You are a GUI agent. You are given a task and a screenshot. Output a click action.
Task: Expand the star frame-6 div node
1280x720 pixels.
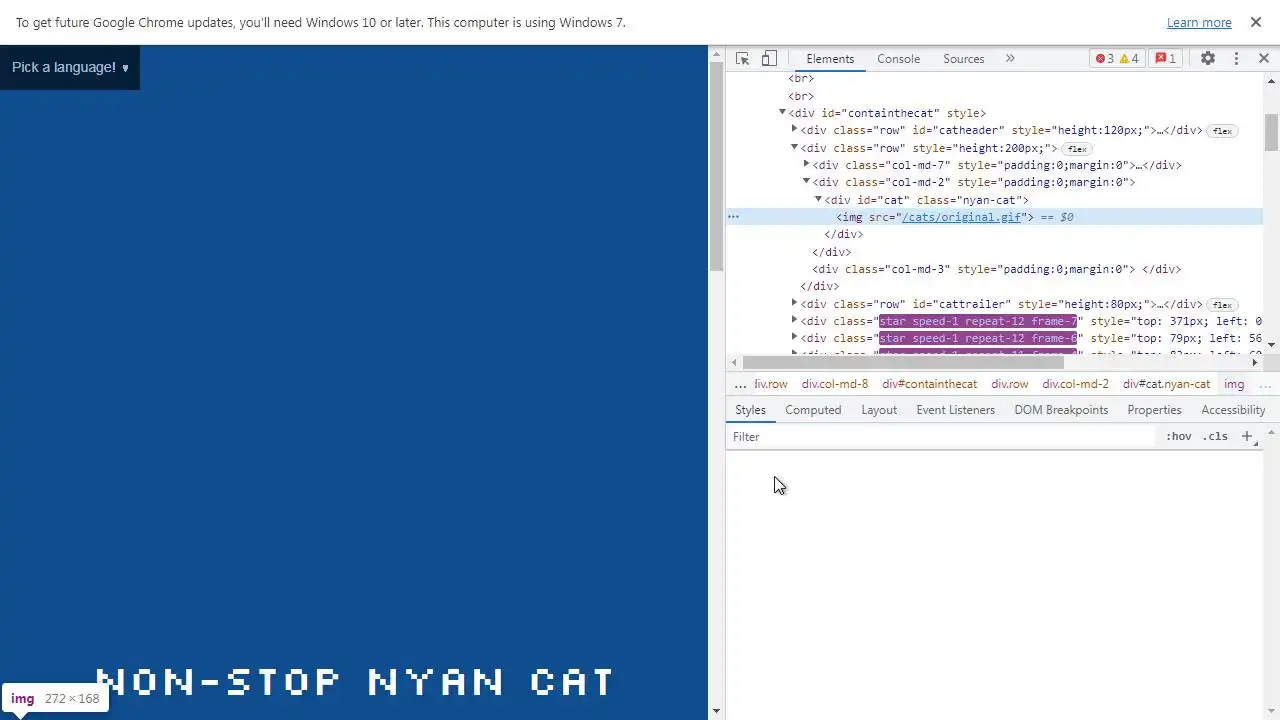(x=795, y=338)
